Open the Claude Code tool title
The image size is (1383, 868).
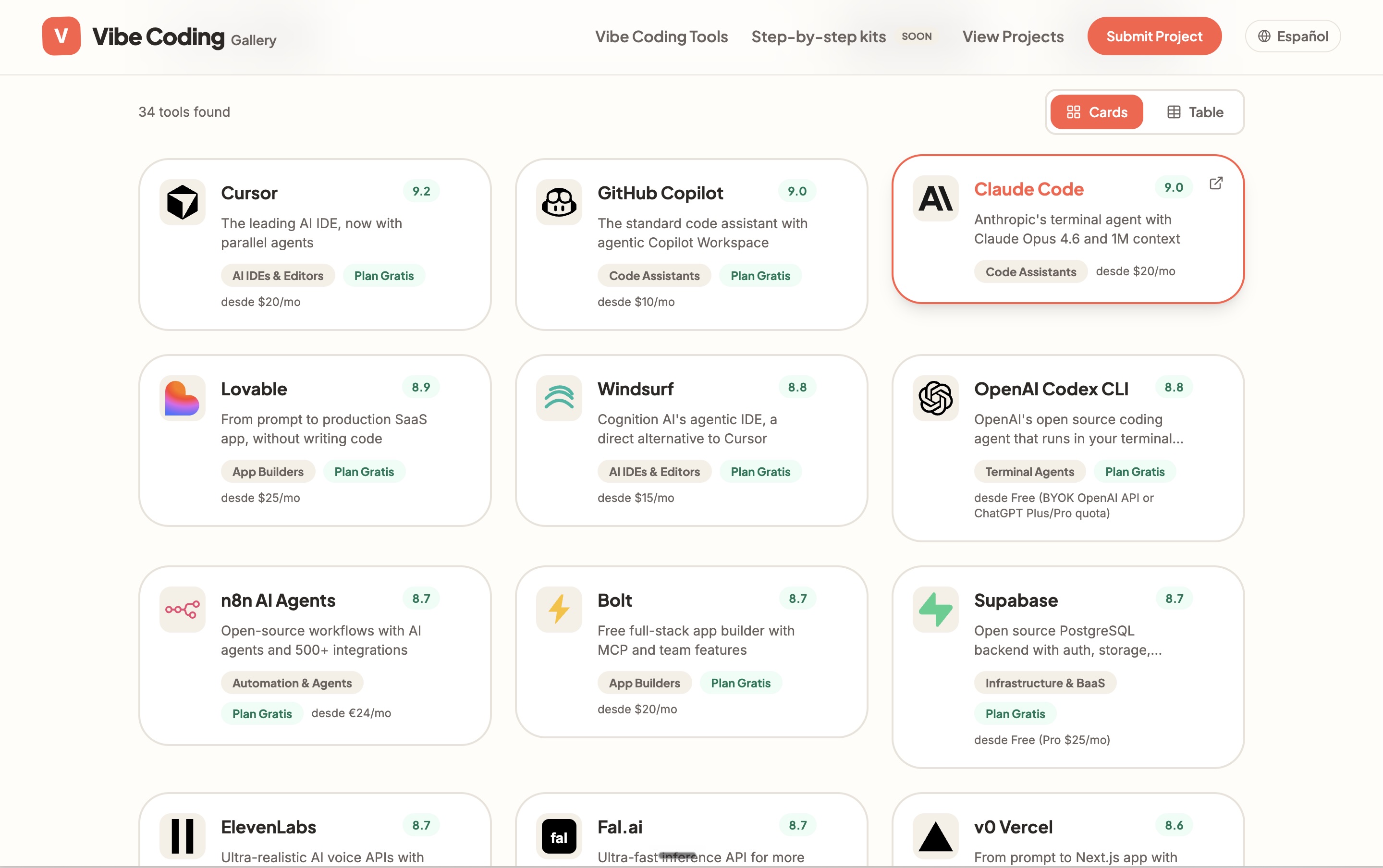[x=1029, y=189]
